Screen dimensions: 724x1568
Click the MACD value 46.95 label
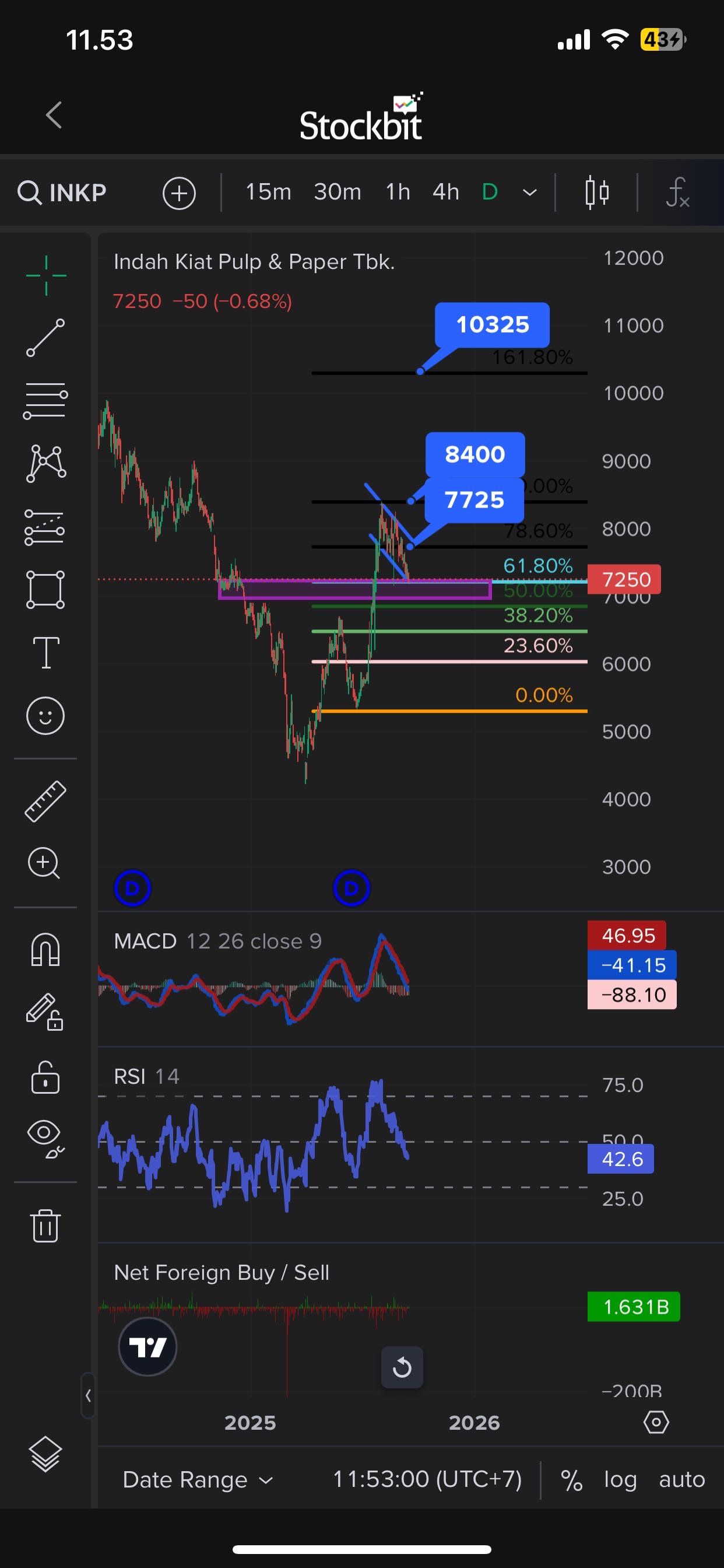point(627,935)
